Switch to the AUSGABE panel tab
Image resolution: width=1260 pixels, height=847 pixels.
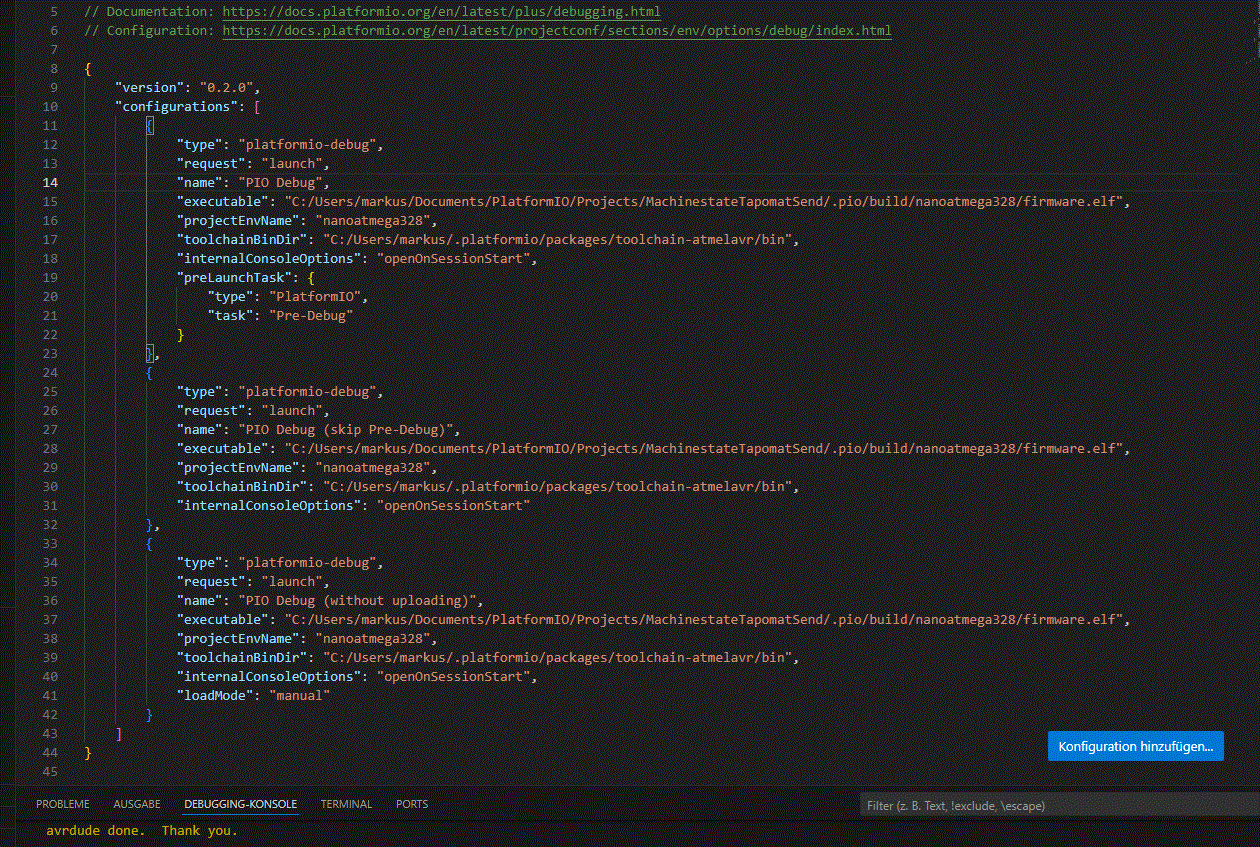coord(137,804)
